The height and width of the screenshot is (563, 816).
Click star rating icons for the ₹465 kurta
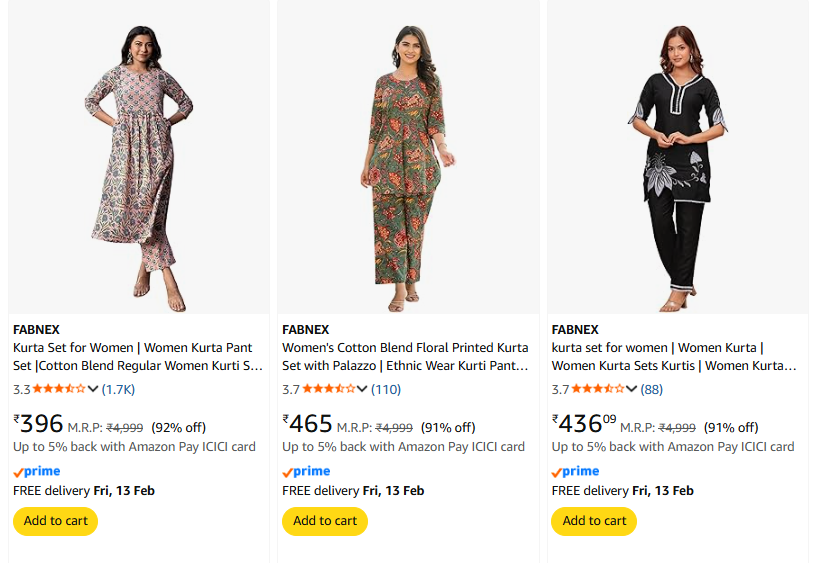329,389
